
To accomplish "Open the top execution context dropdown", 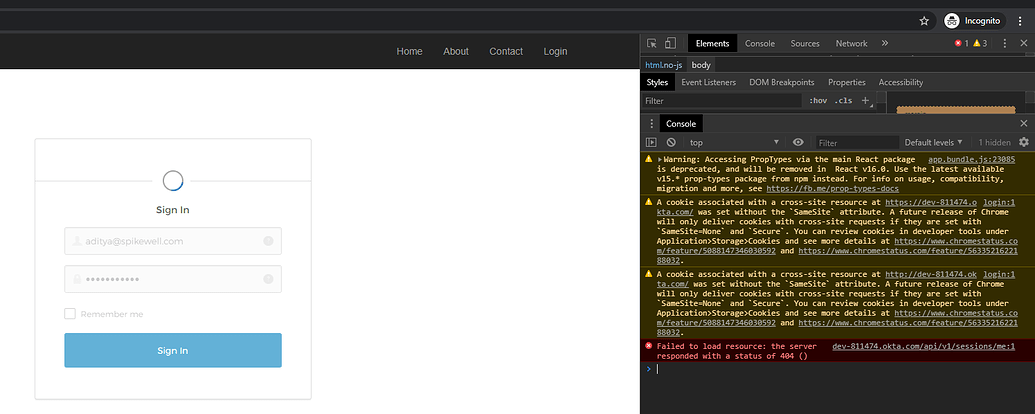I will (x=735, y=142).
